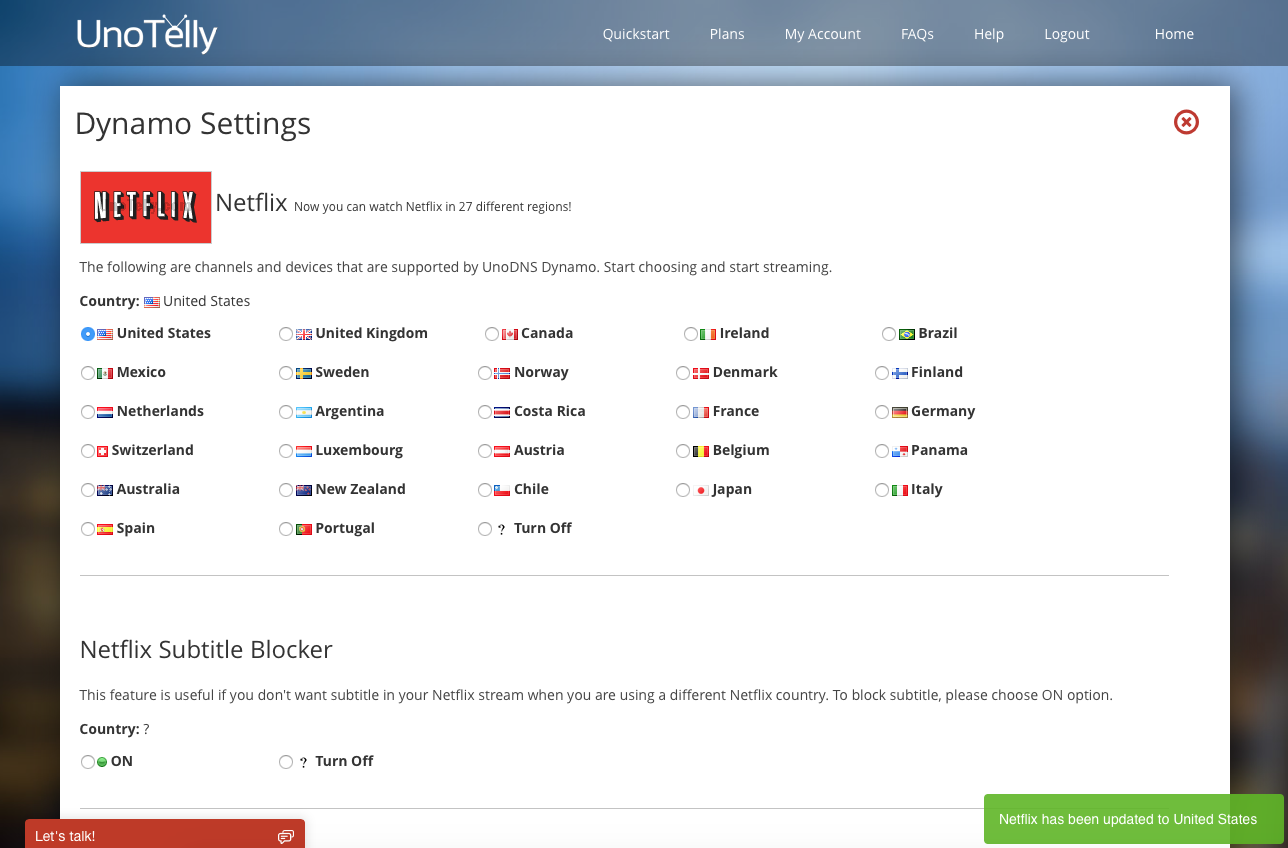
Task: Click the Belgium flag icon
Action: [701, 451]
